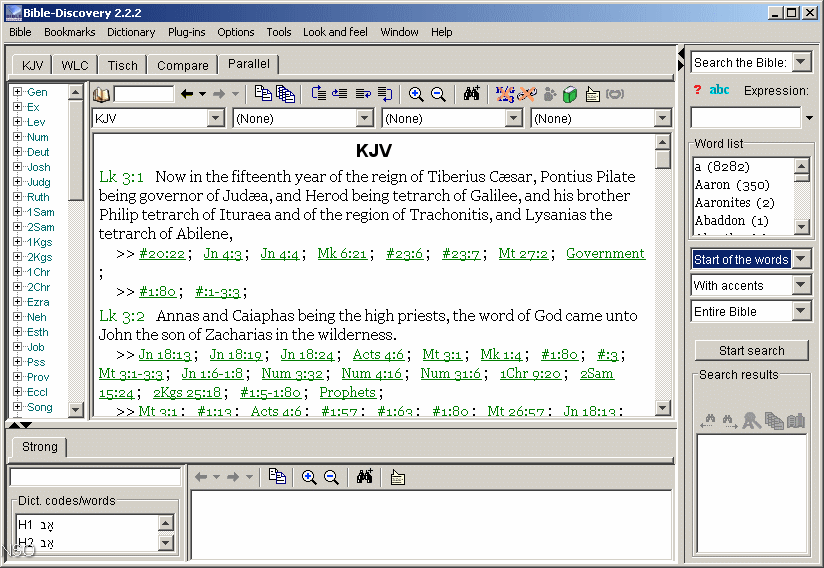Viewport: 824px width, 568px height.
Task: Click the Bible text vertical scrollbar down arrow
Action: pos(663,407)
